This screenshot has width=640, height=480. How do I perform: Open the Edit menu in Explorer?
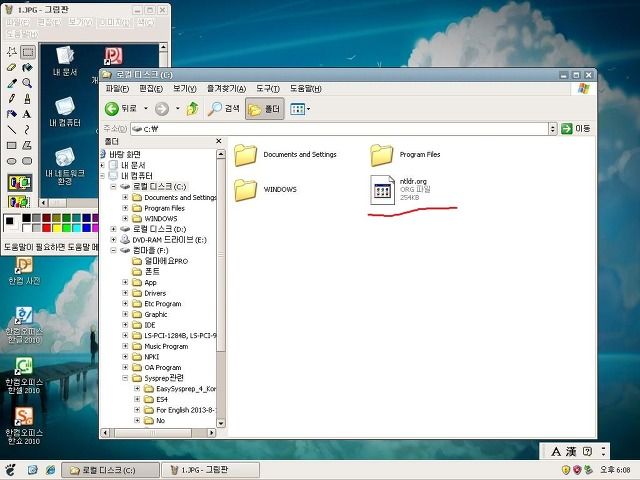151,89
